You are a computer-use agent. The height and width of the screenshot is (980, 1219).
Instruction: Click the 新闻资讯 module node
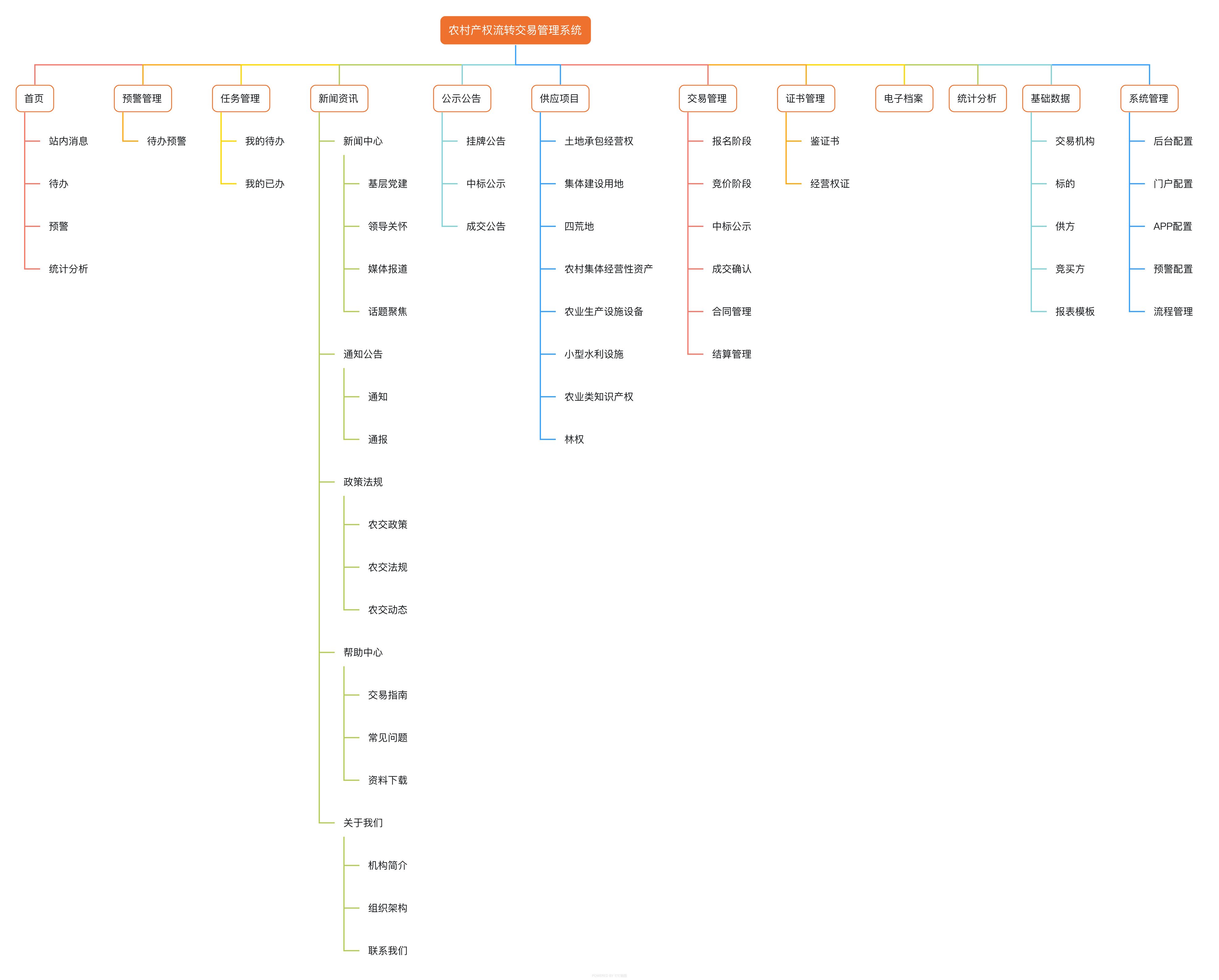click(339, 98)
